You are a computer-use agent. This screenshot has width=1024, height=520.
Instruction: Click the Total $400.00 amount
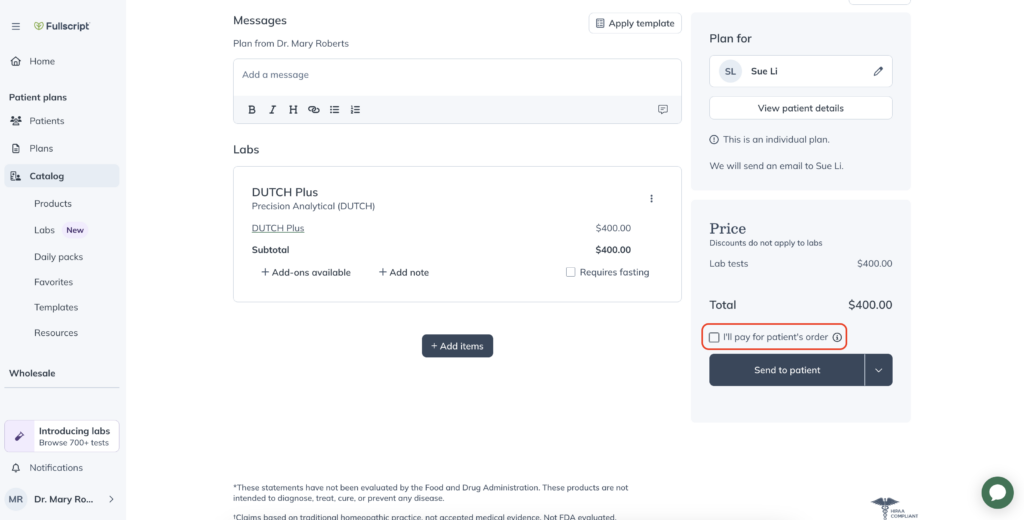pos(870,305)
